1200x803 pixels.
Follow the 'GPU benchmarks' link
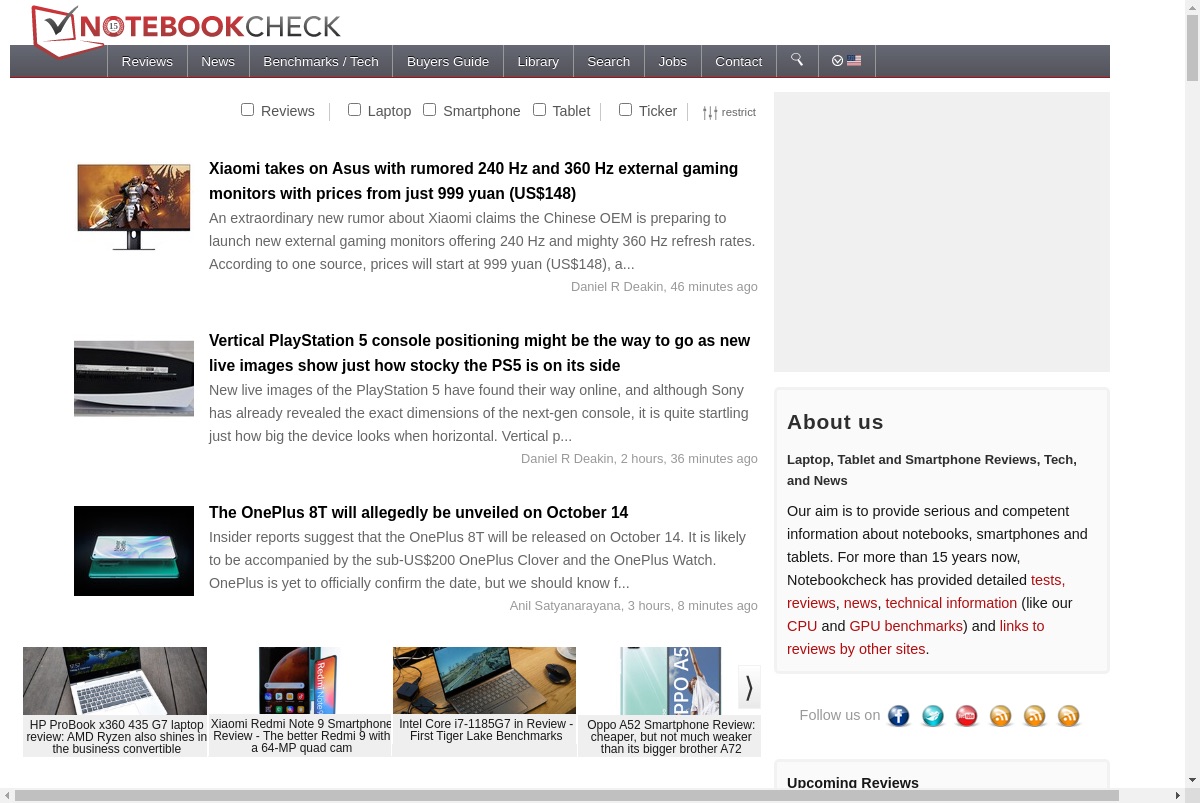pyautogui.click(x=906, y=626)
